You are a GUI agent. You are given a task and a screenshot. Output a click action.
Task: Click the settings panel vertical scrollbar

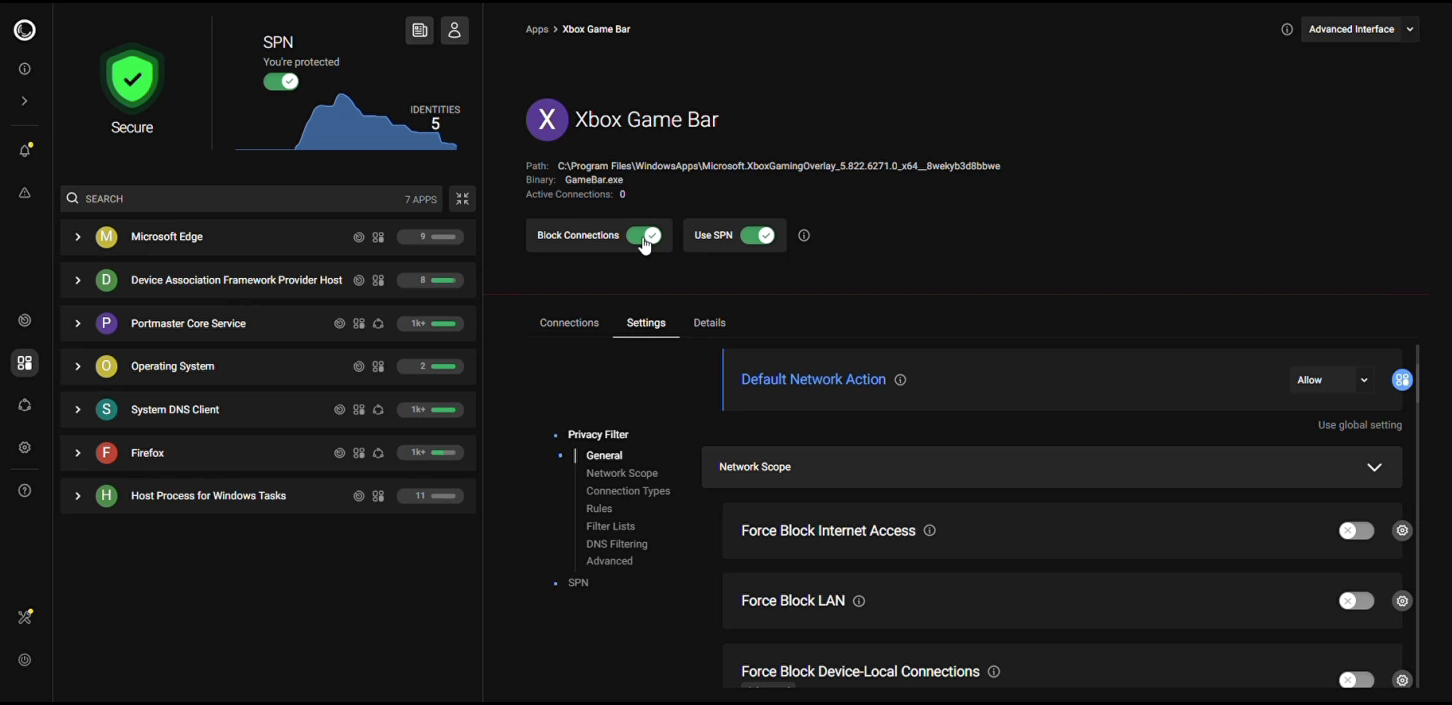[1418, 374]
